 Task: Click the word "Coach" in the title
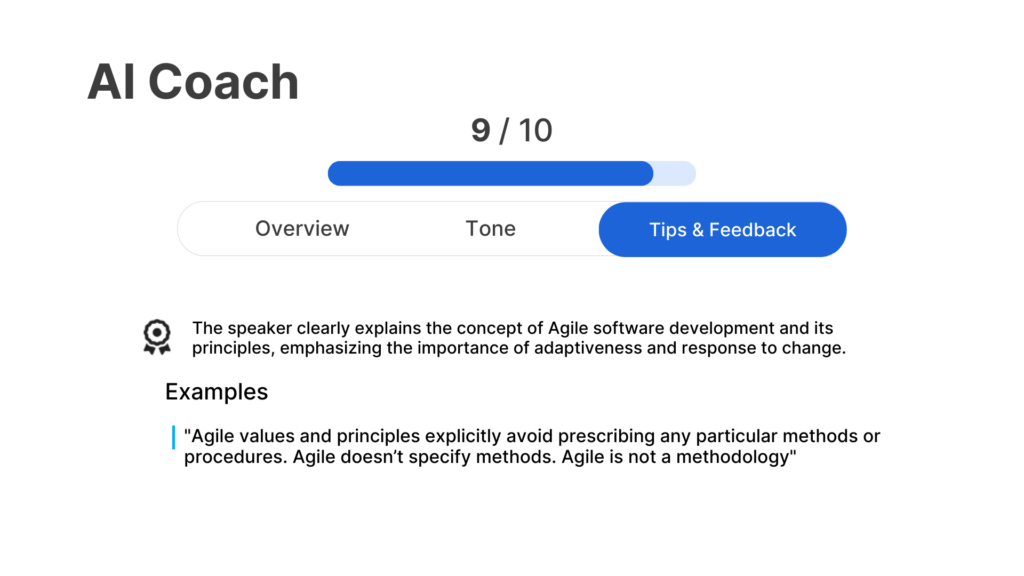click(x=223, y=82)
